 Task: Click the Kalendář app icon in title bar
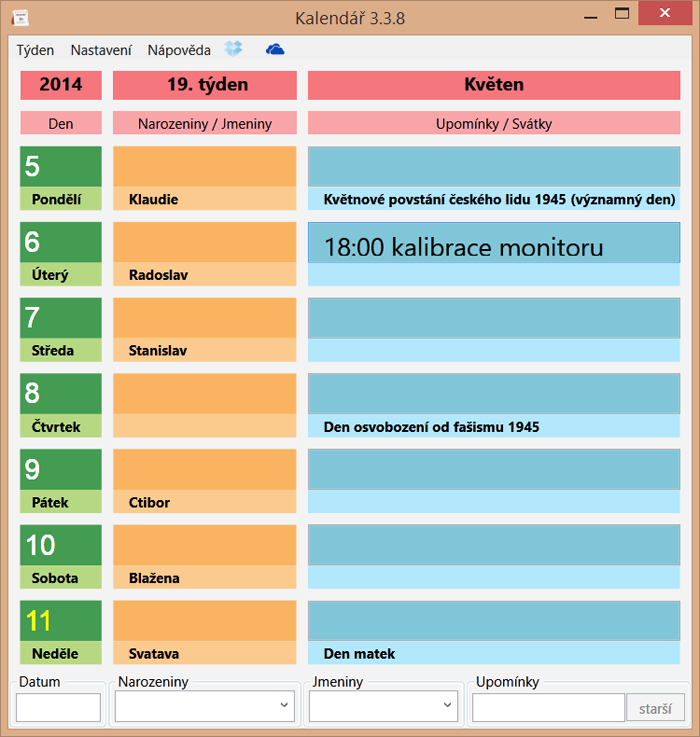click(20, 18)
